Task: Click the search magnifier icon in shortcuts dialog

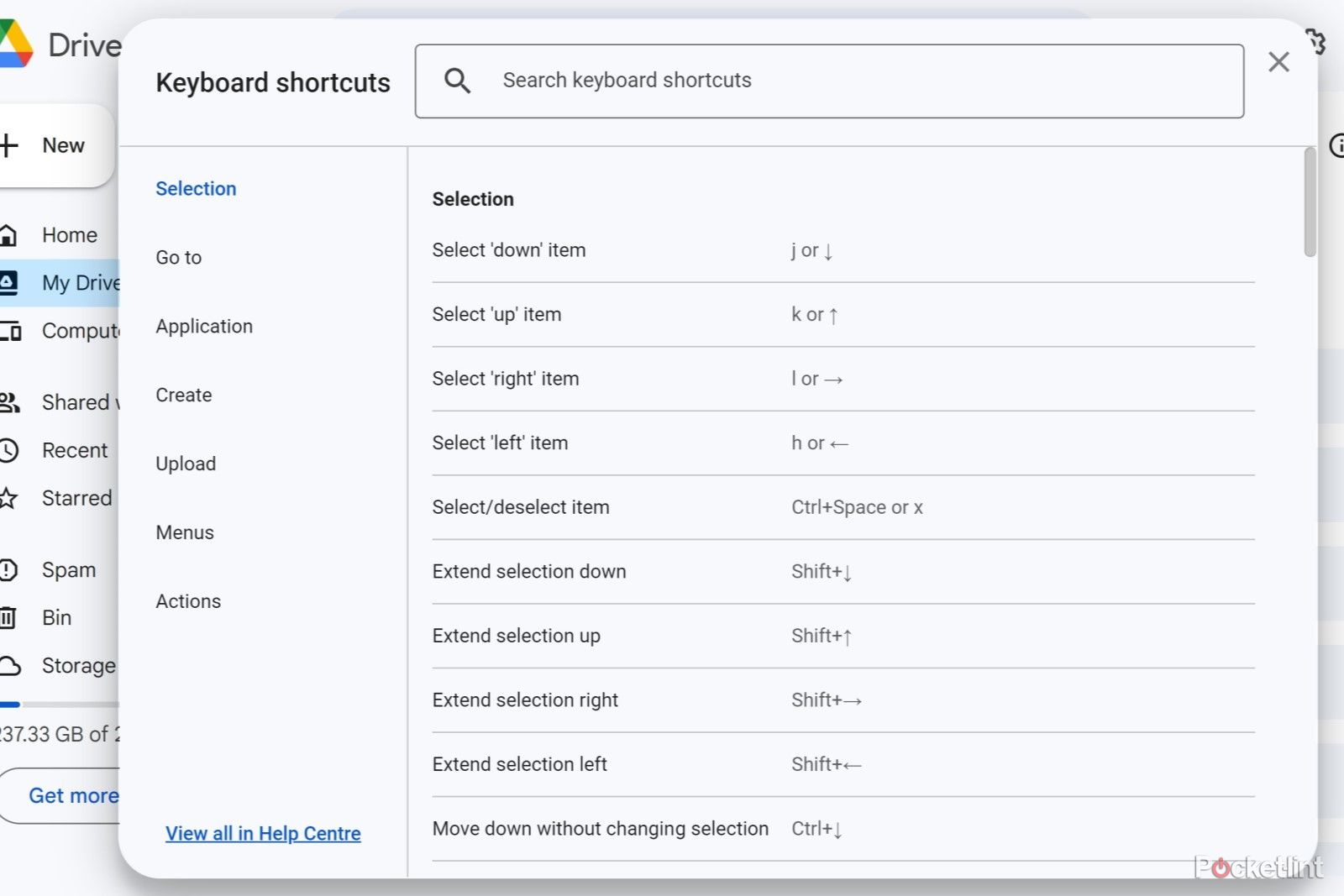Action: coord(457,81)
